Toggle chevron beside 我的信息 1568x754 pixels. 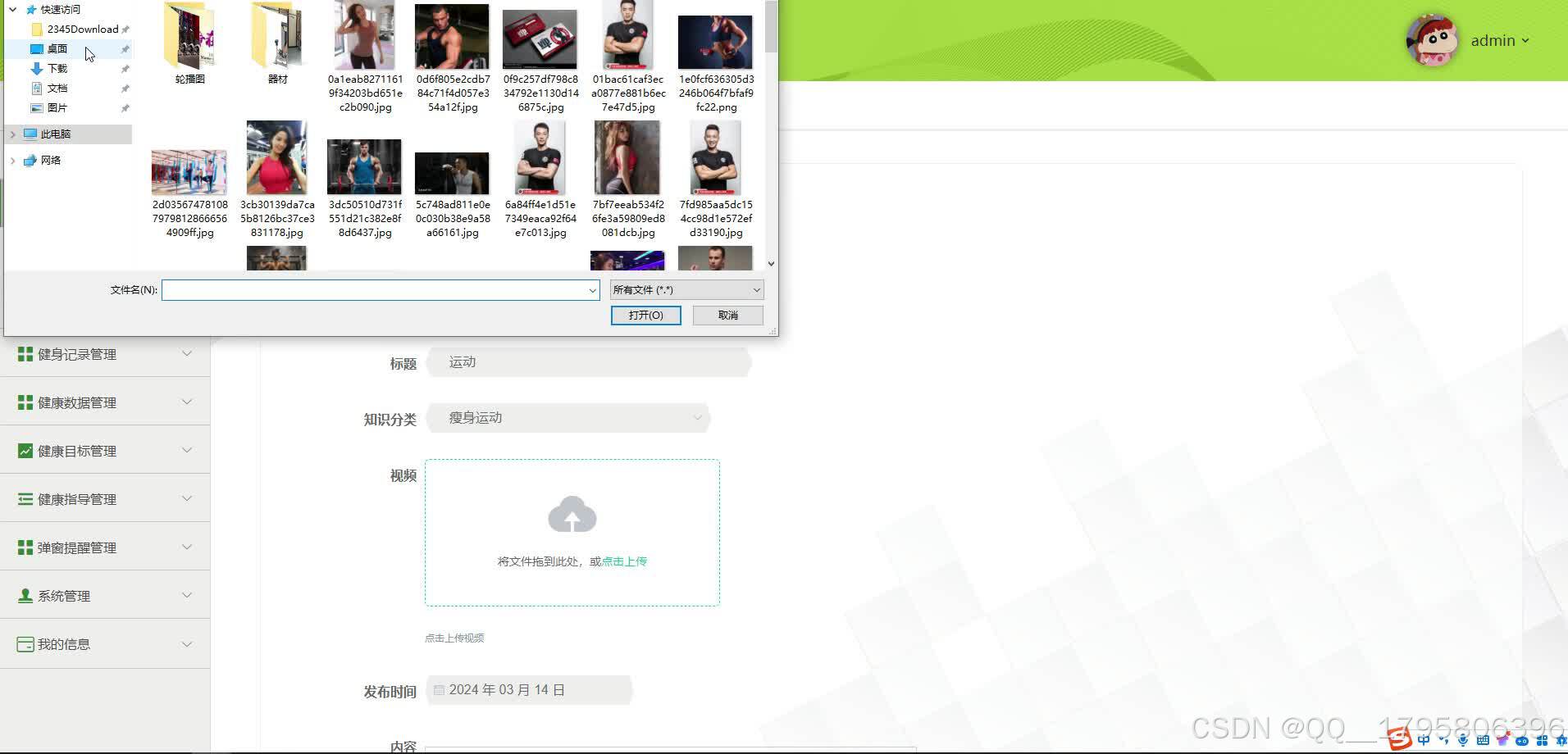click(x=187, y=644)
